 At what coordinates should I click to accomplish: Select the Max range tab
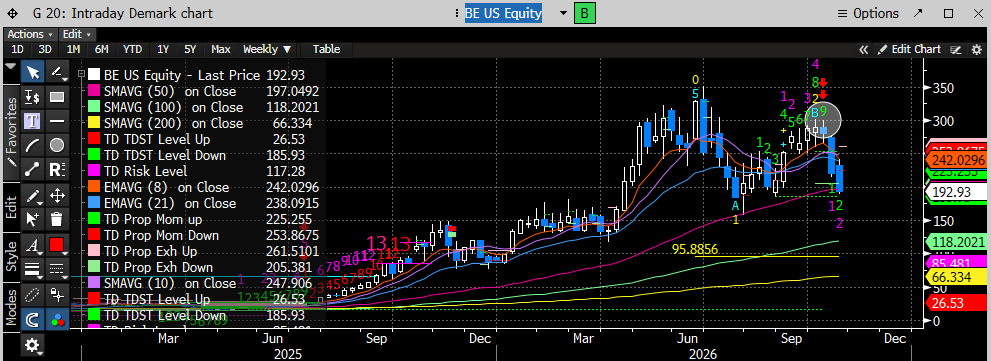click(221, 49)
